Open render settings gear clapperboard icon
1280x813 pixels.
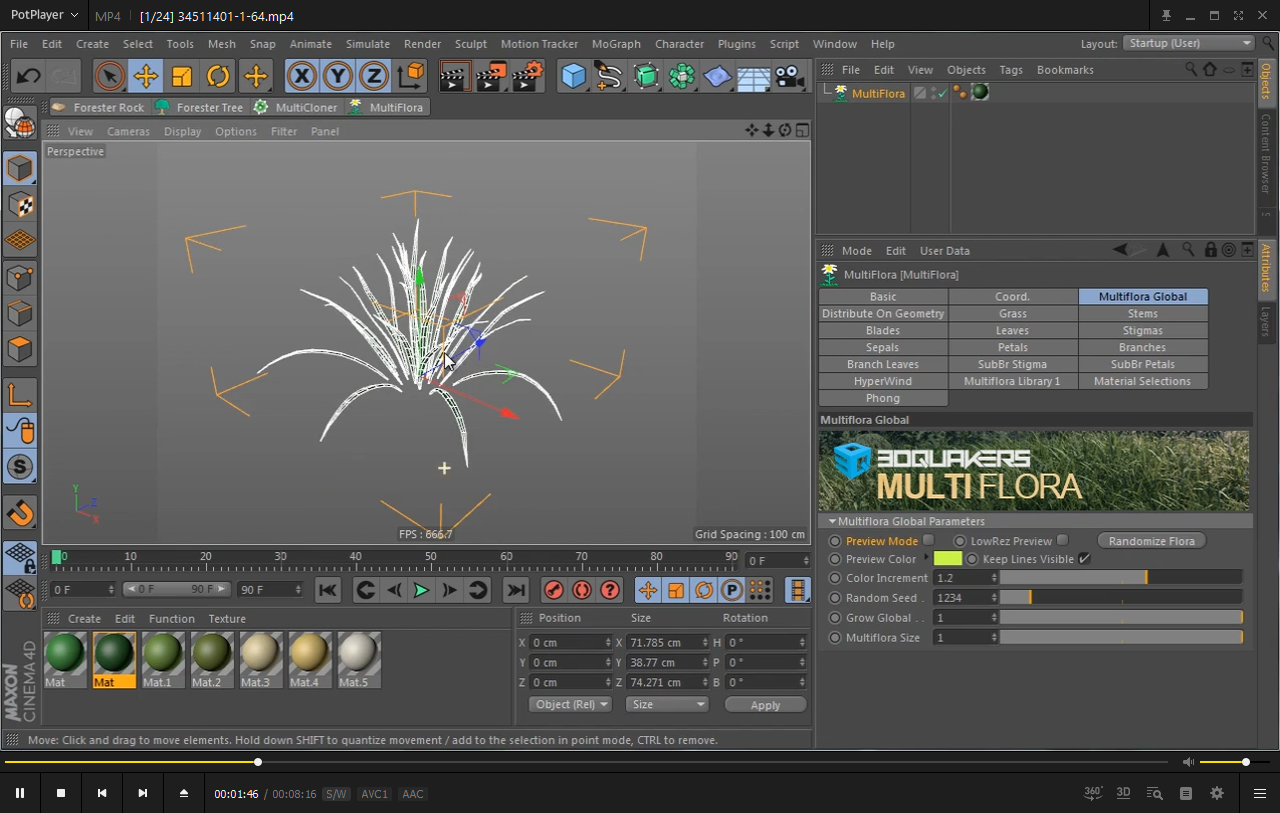click(x=527, y=76)
